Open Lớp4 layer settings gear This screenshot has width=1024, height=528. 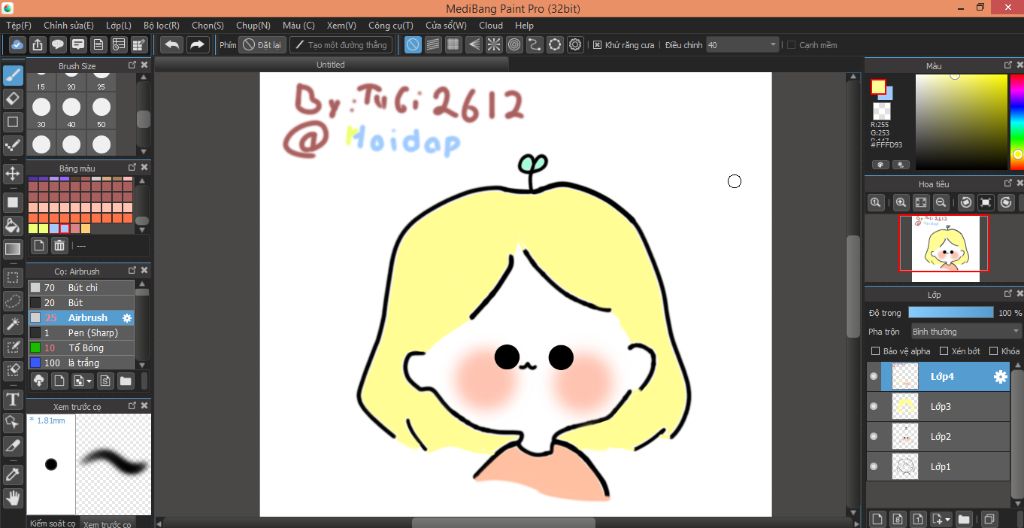click(1000, 376)
